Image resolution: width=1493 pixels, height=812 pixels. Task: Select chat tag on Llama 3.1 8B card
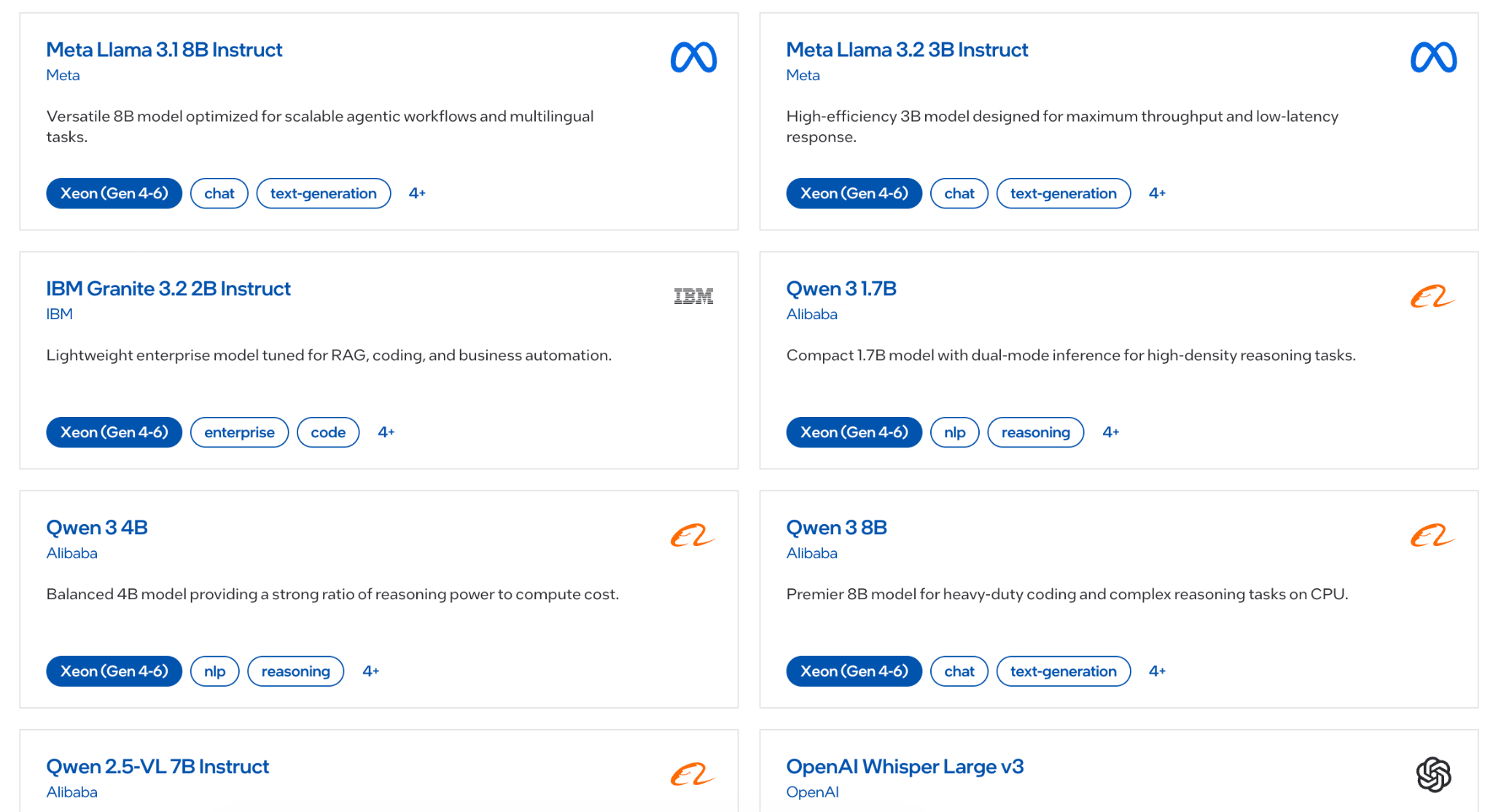219,193
